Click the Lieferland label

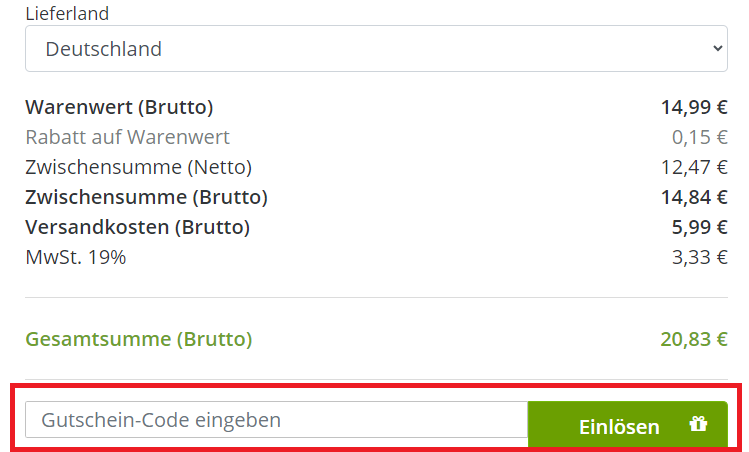tap(67, 14)
